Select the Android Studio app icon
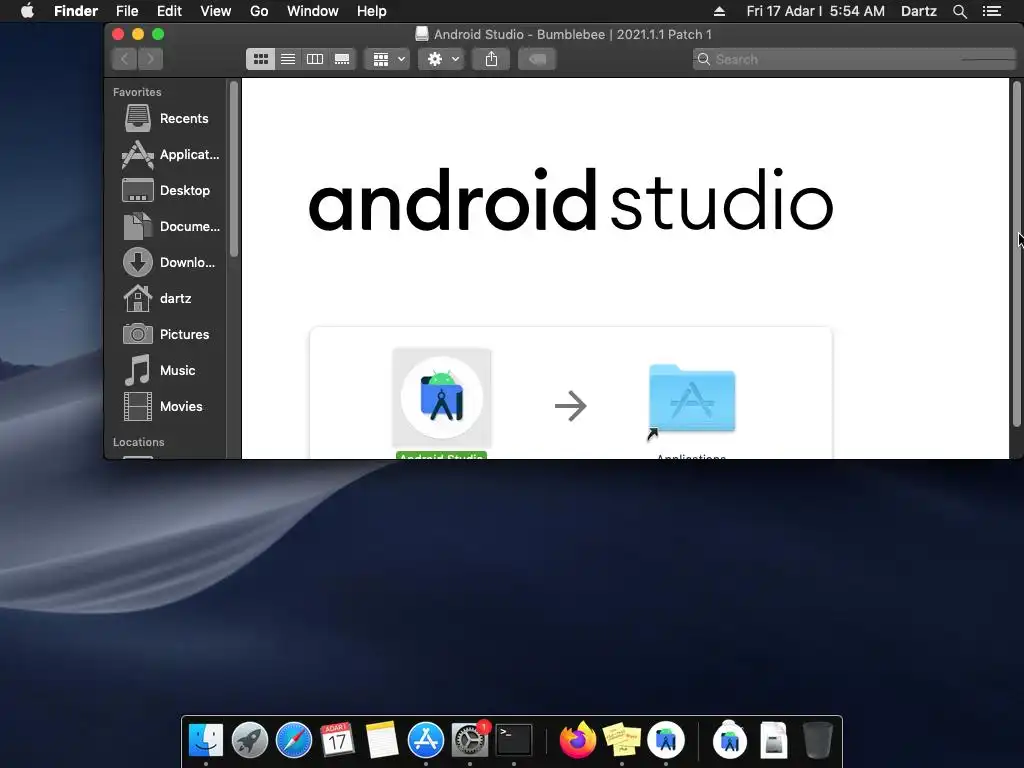The image size is (1024, 768). coord(441,398)
